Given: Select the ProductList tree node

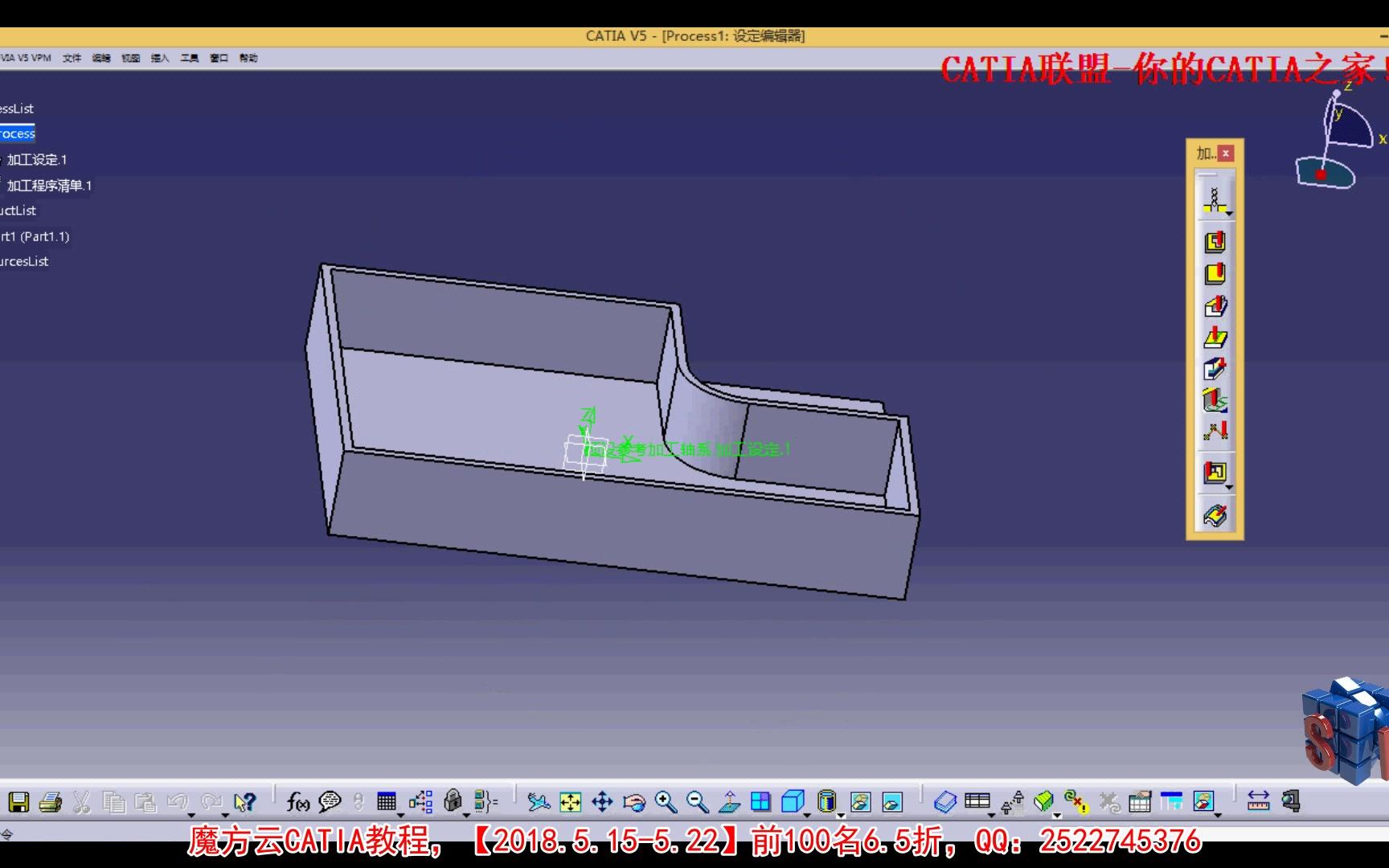Looking at the screenshot, I should pyautogui.click(x=18, y=211).
